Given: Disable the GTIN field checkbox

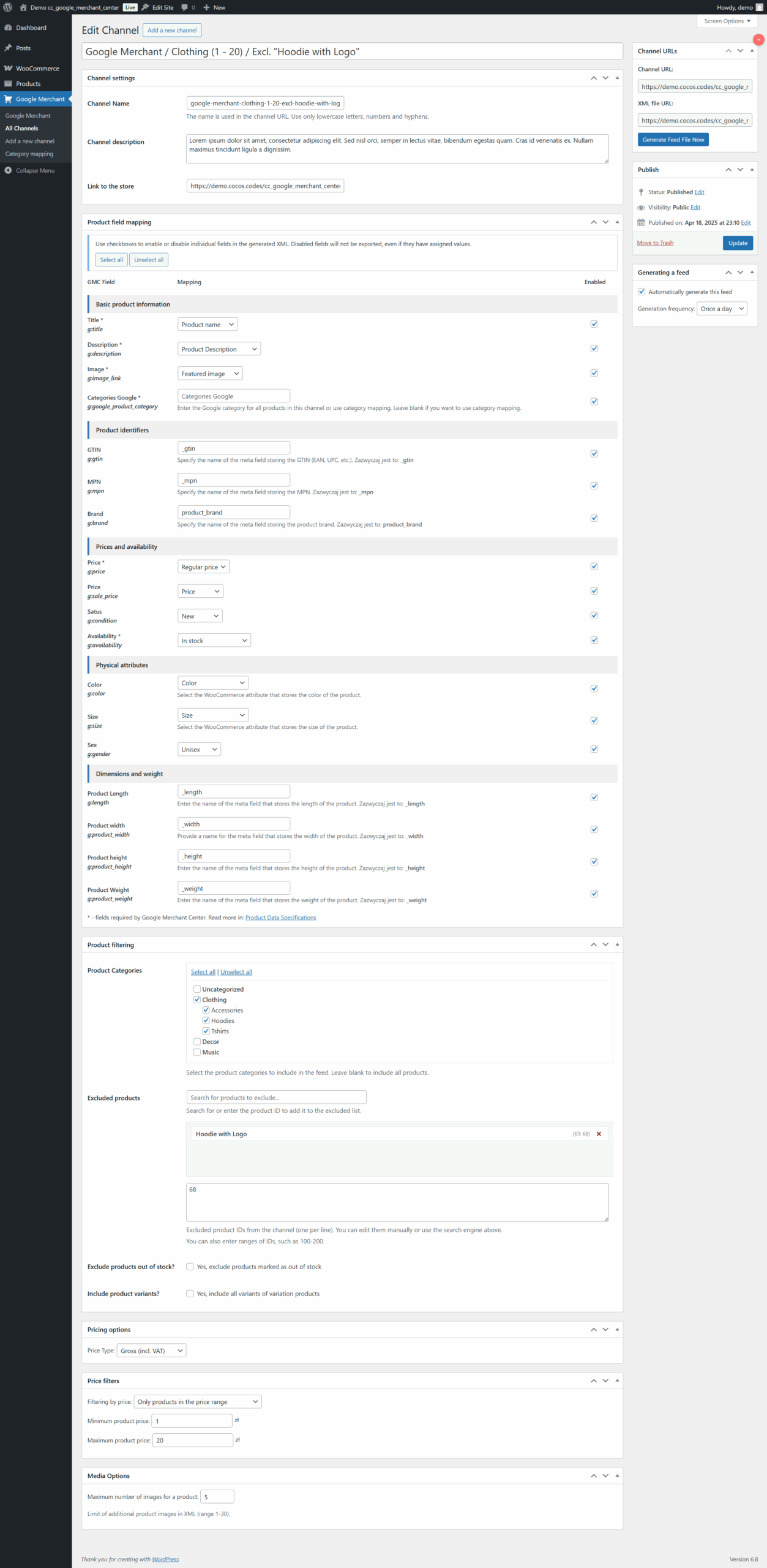Looking at the screenshot, I should pos(594,454).
